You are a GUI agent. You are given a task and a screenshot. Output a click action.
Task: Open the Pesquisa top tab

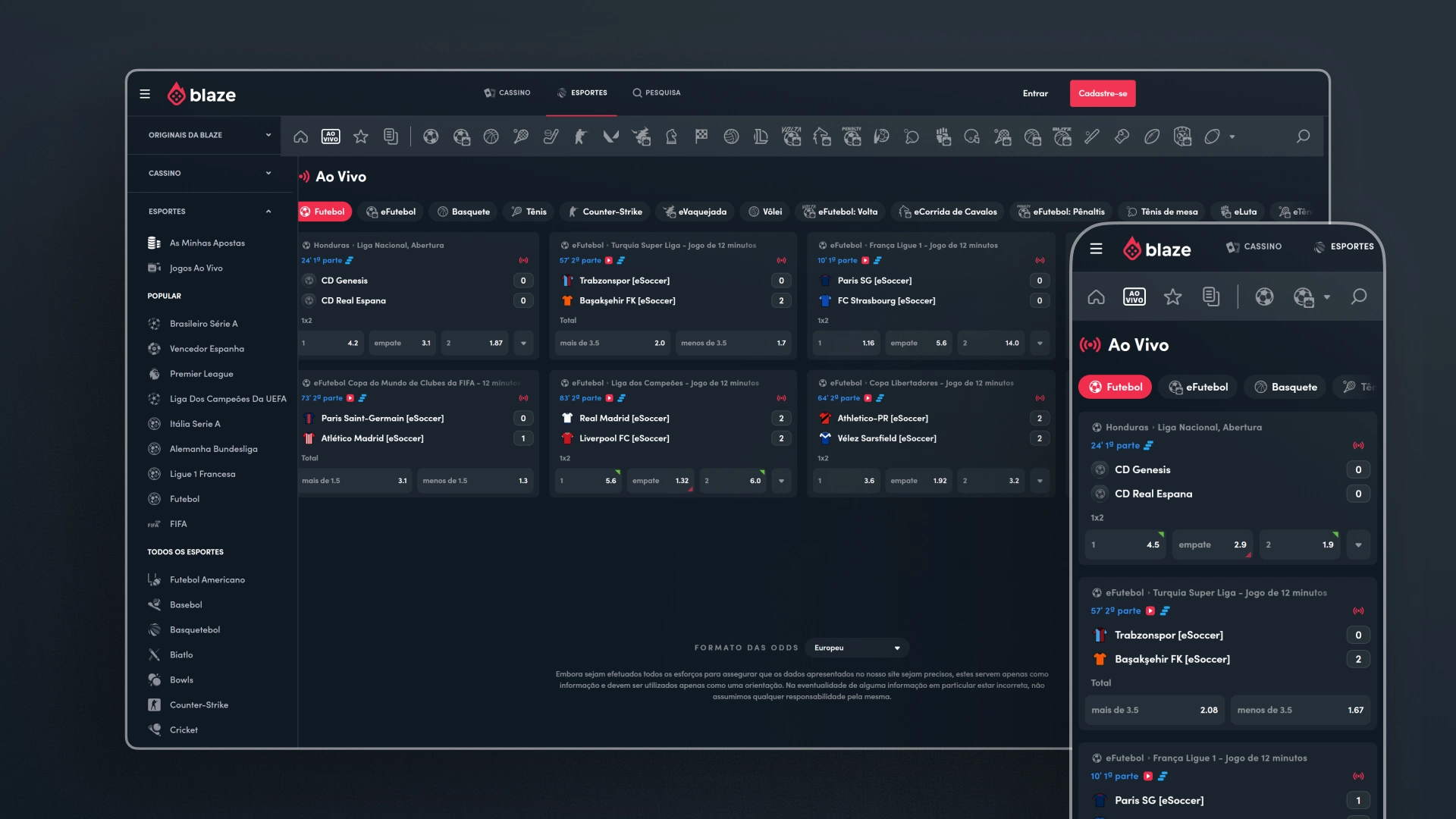657,93
